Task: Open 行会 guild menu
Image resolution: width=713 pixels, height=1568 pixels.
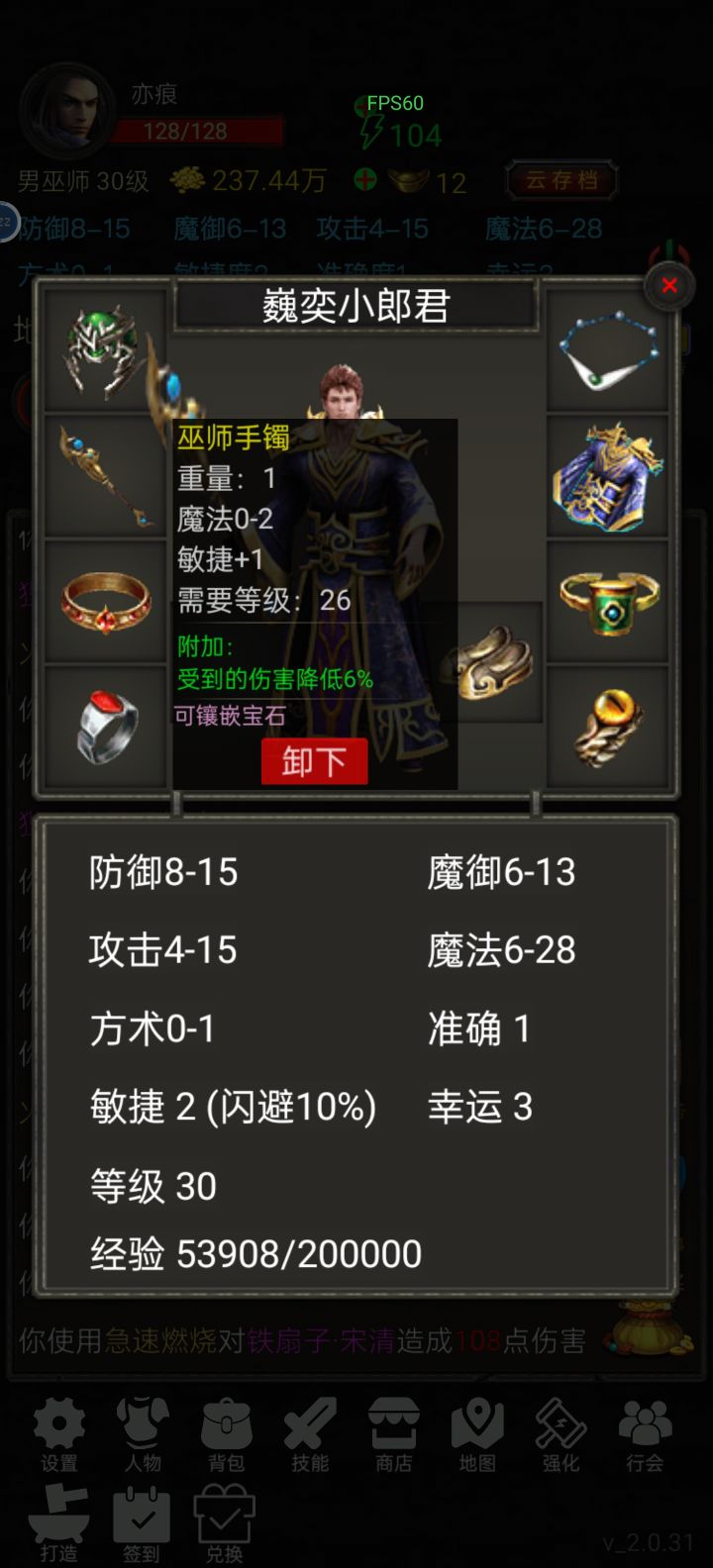Action: coord(645,1435)
